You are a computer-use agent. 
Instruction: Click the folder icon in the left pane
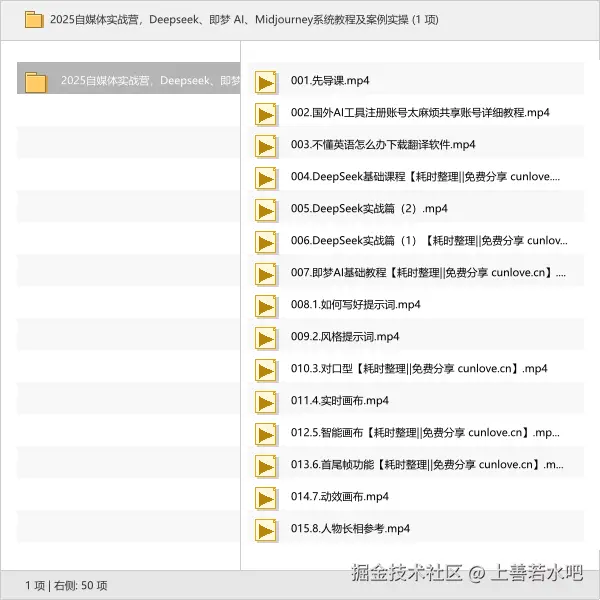pyautogui.click(x=36, y=82)
